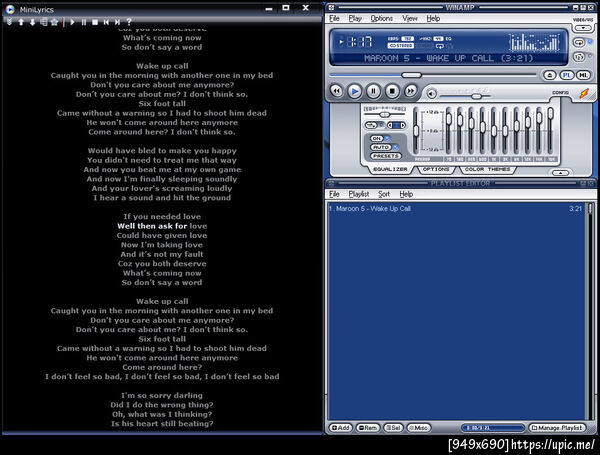Toggle the PL playlist editor button
Image resolution: width=600 pixels, height=455 pixels.
click(567, 75)
